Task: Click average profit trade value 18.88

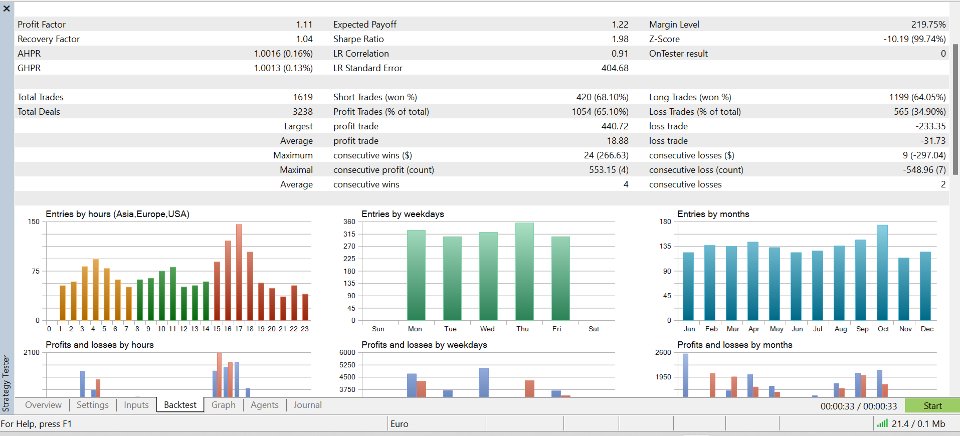Action: click(618, 141)
